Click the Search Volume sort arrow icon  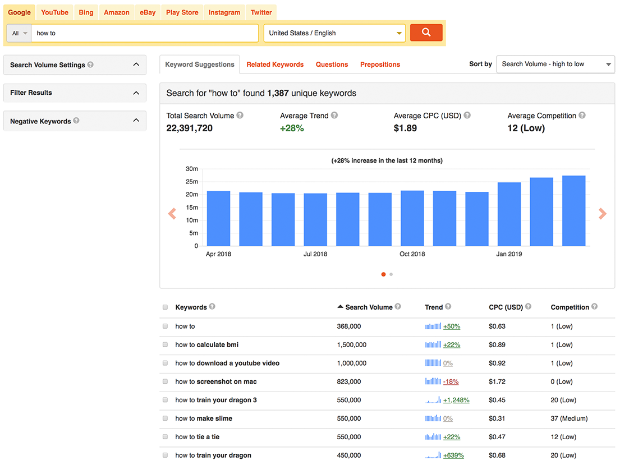(340, 307)
